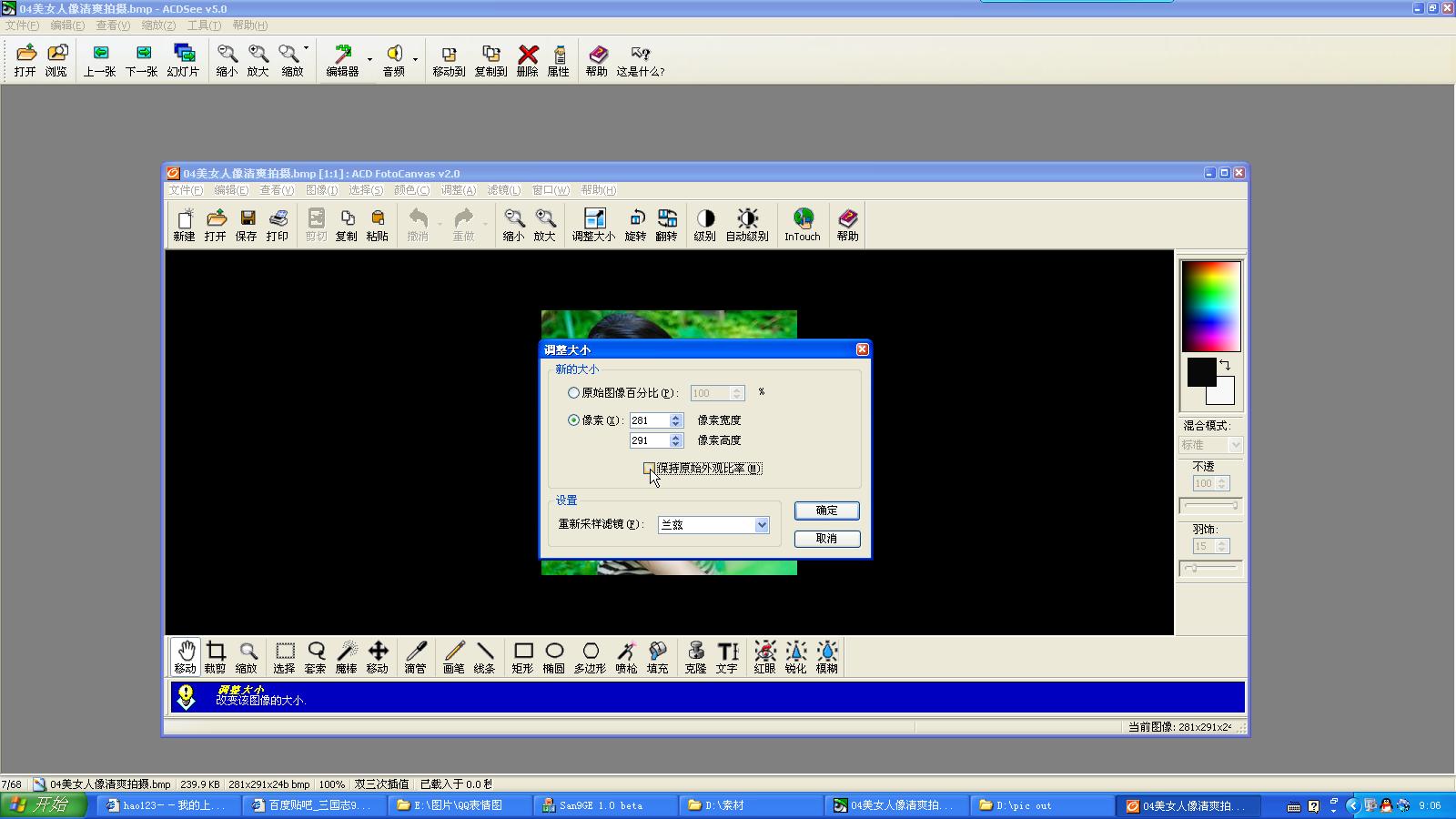Click the Cancel (取消) button
This screenshot has width=1456, height=819.
click(x=826, y=539)
